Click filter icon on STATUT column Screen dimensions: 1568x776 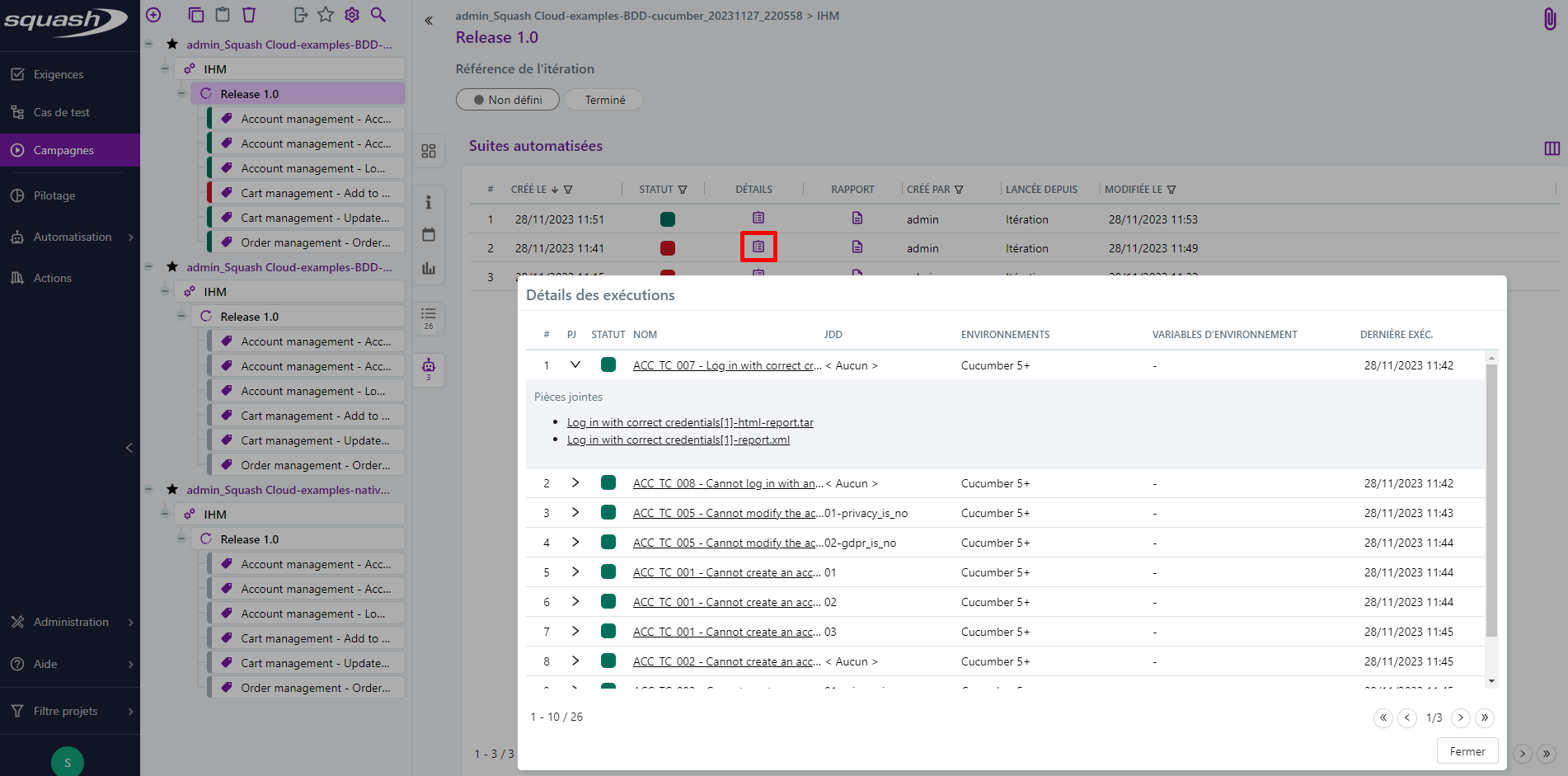(683, 190)
